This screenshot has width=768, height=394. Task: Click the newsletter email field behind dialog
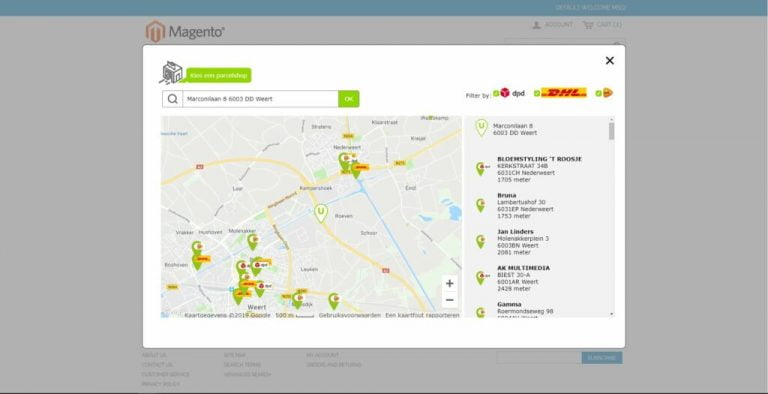pyautogui.click(x=539, y=358)
